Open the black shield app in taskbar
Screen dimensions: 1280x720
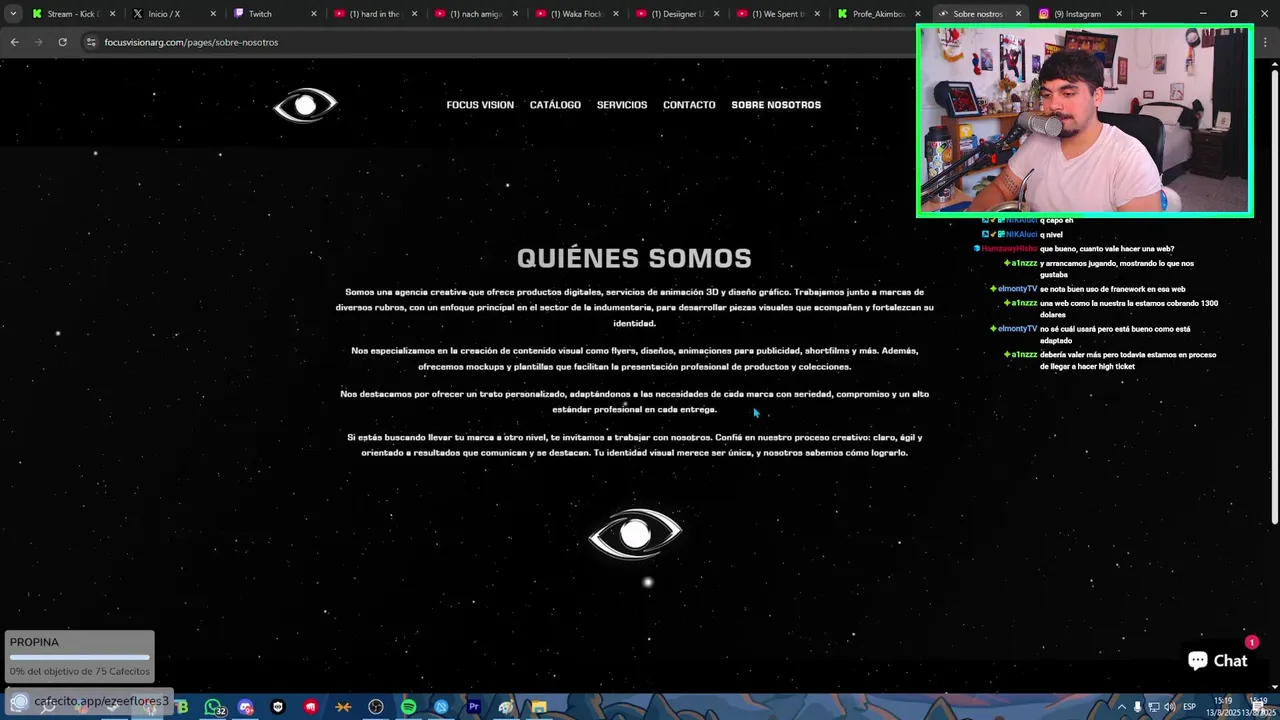tap(278, 707)
